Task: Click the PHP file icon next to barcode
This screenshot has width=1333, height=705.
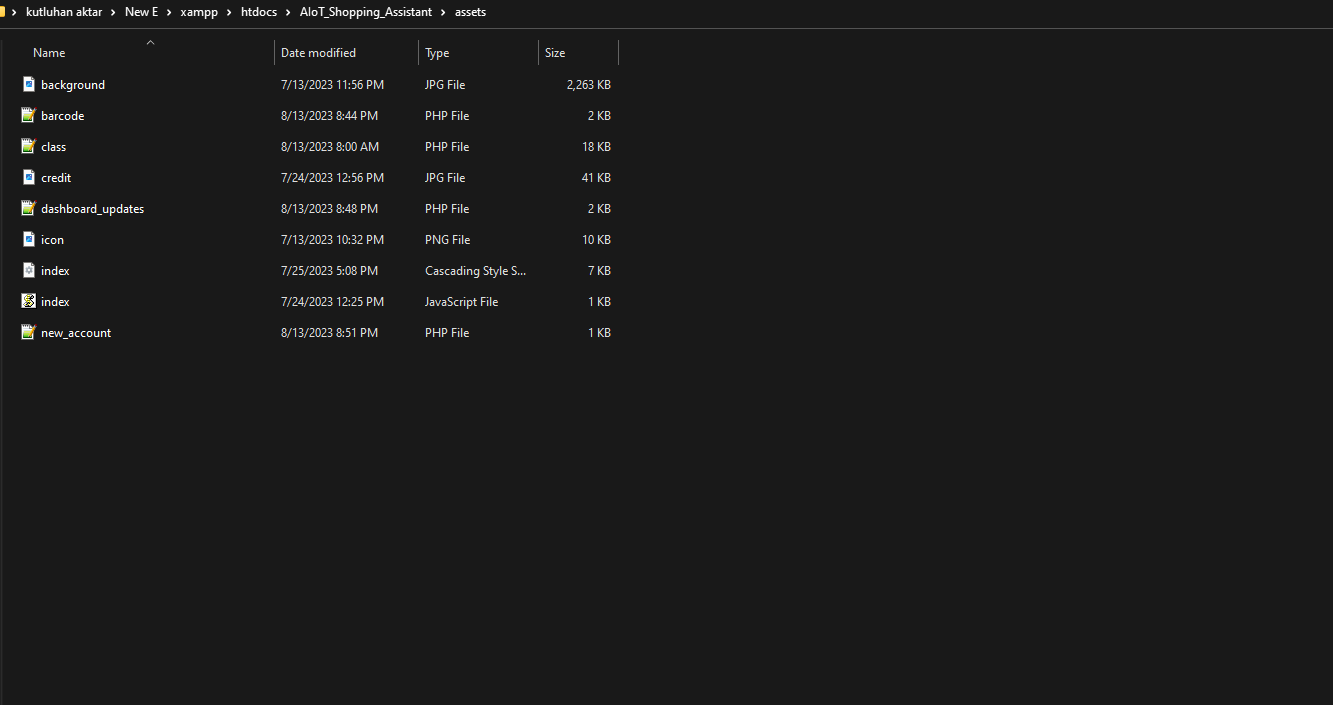Action: tap(28, 115)
